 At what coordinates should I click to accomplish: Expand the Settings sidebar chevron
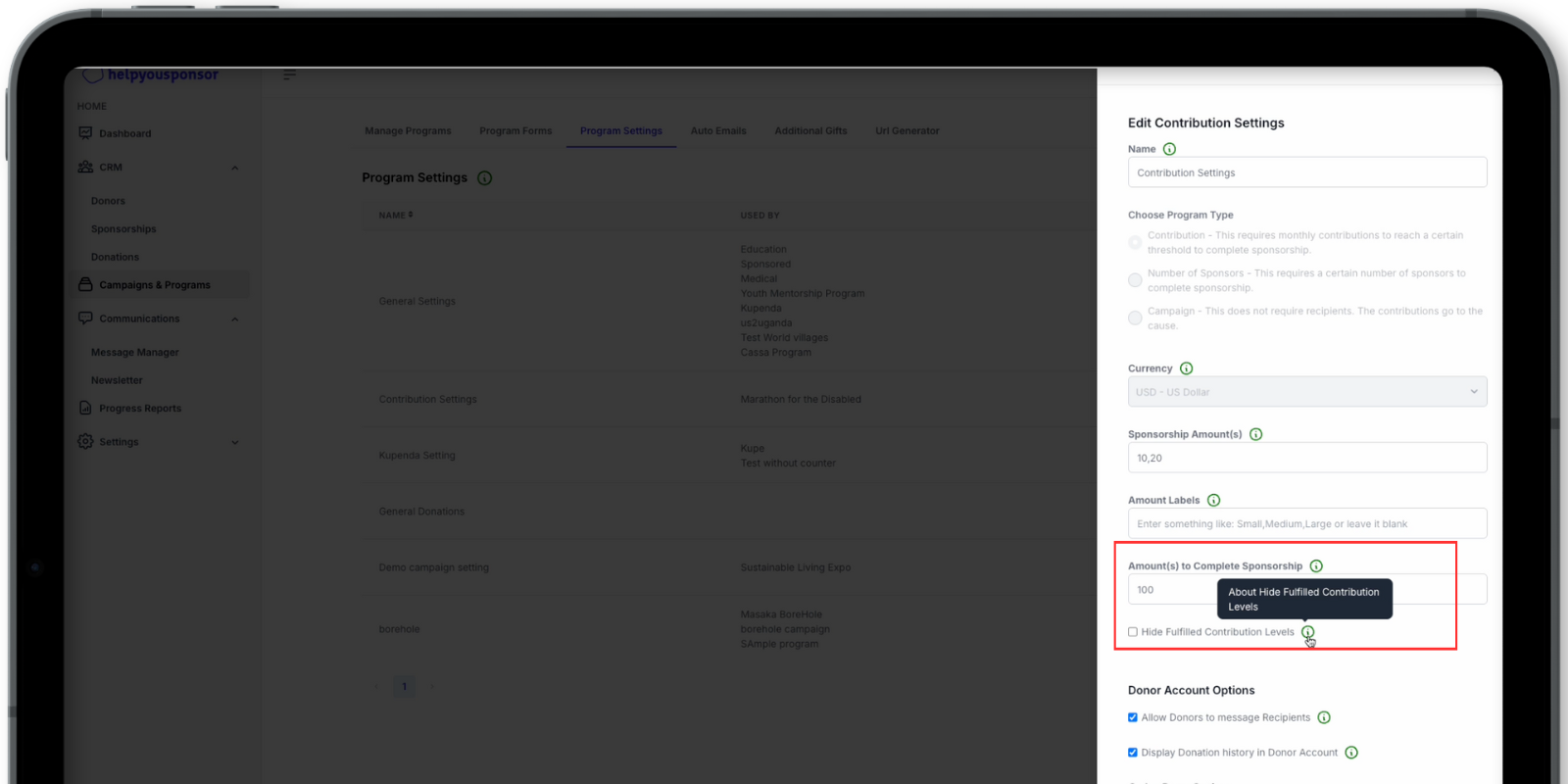235,442
